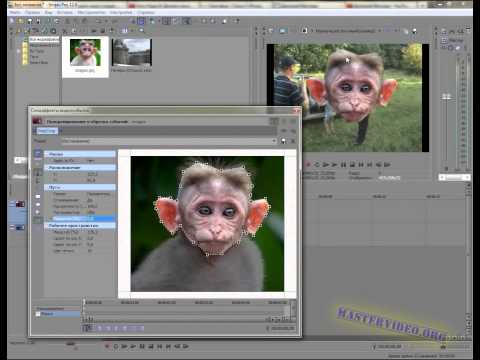Click Stop in the main bottom transport bar
This screenshot has width=480, height=360.
[x=151, y=346]
